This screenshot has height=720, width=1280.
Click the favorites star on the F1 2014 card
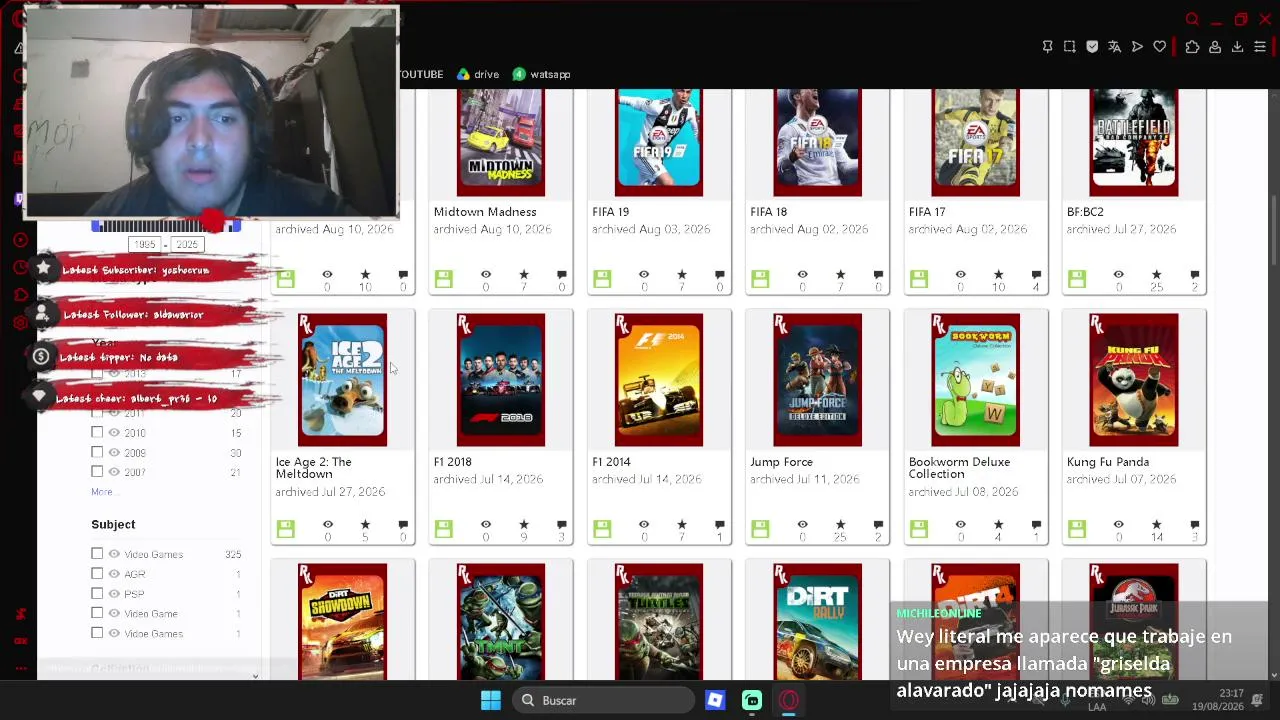[x=682, y=525]
